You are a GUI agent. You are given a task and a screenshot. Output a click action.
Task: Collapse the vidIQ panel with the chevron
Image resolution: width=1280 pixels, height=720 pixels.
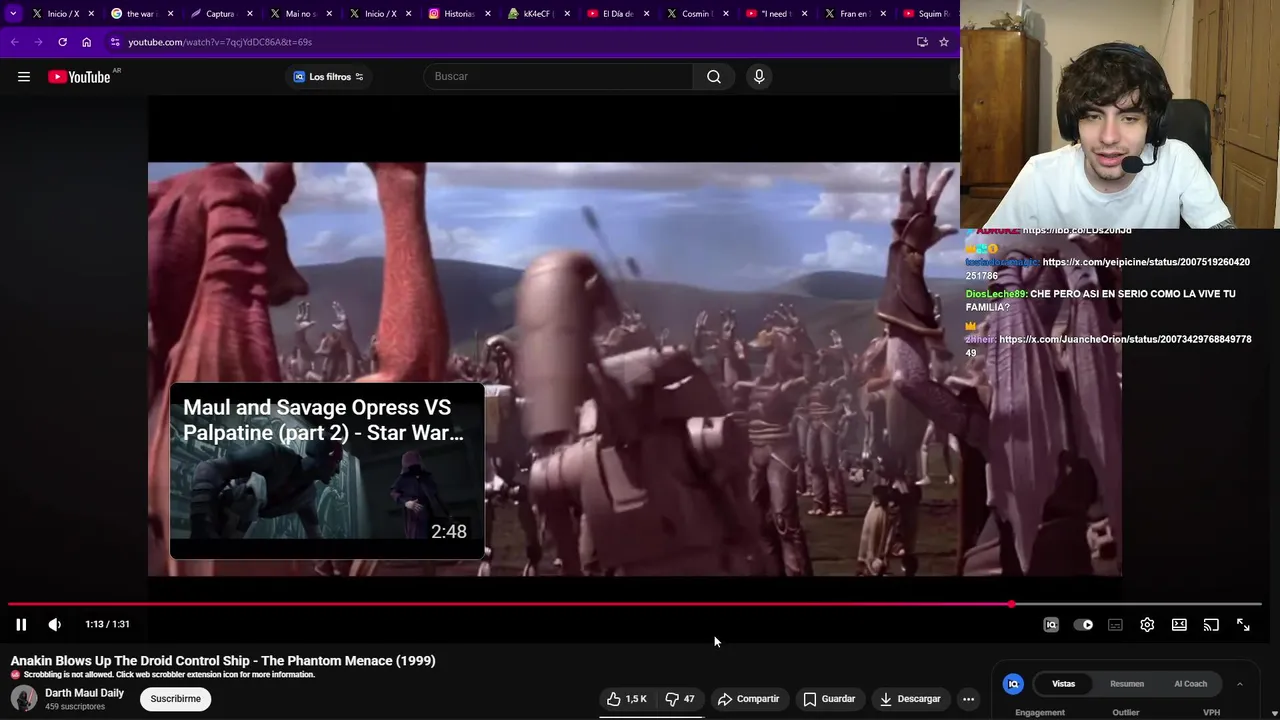click(x=1239, y=684)
